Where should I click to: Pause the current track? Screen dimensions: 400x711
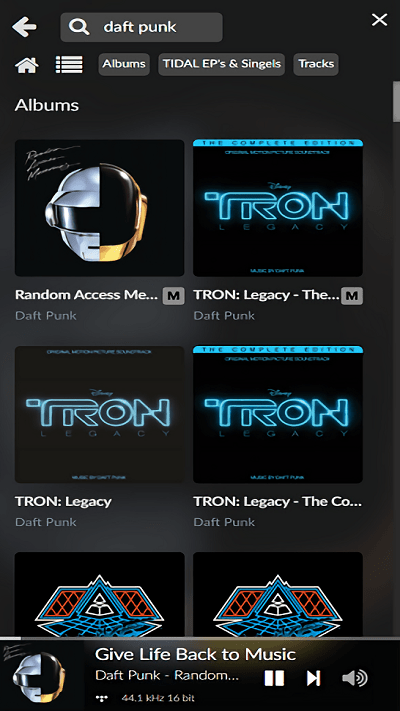(x=274, y=678)
